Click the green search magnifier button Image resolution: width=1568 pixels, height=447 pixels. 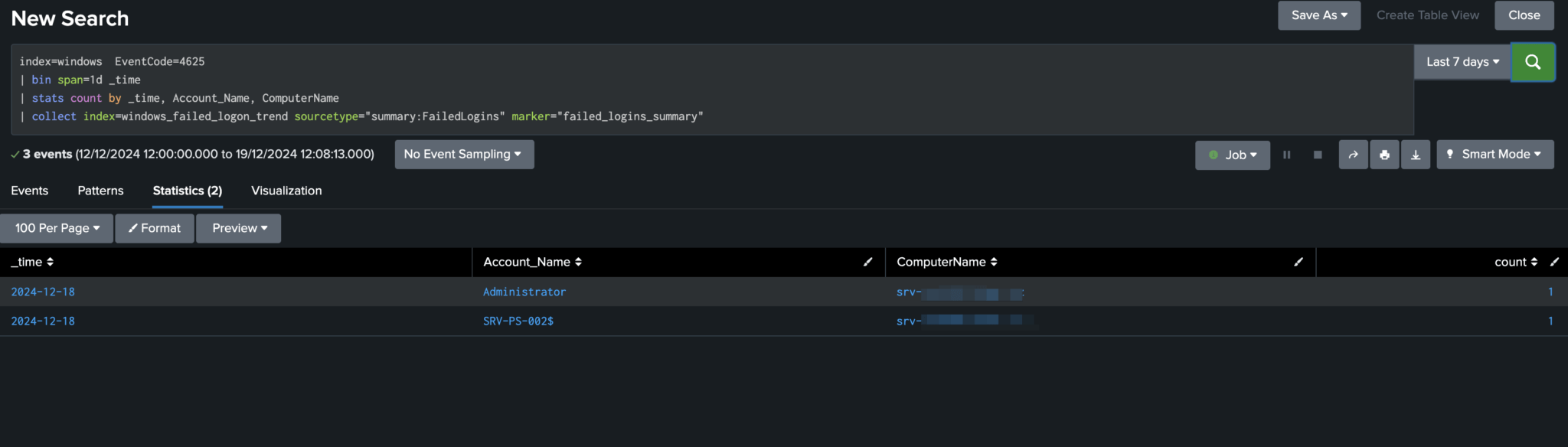1532,62
